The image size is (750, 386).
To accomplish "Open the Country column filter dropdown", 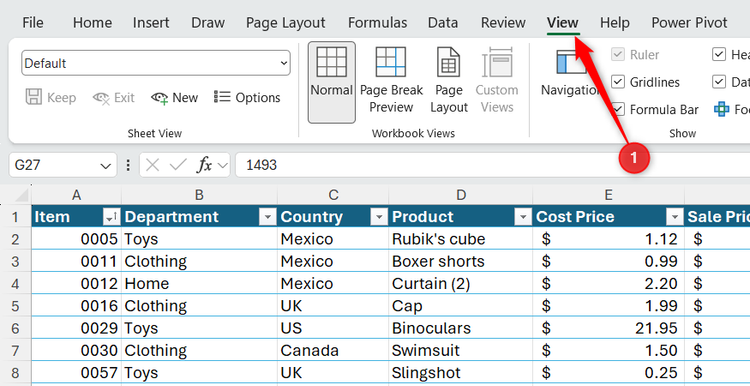I will click(379, 218).
